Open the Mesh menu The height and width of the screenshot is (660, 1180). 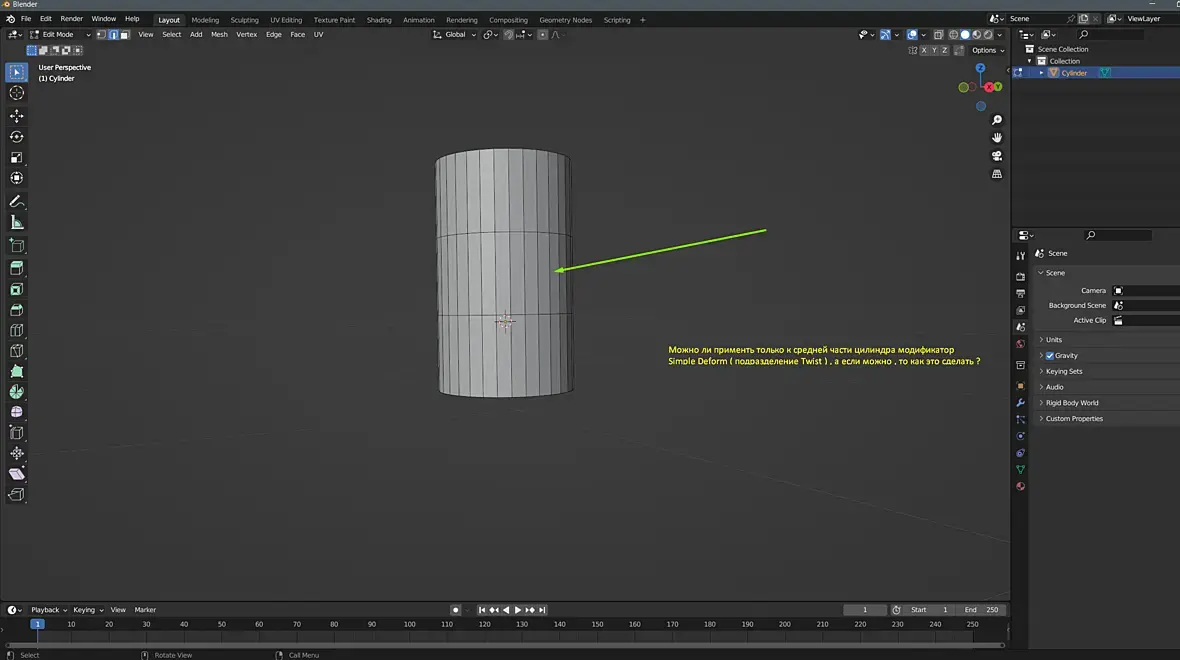pyautogui.click(x=219, y=35)
